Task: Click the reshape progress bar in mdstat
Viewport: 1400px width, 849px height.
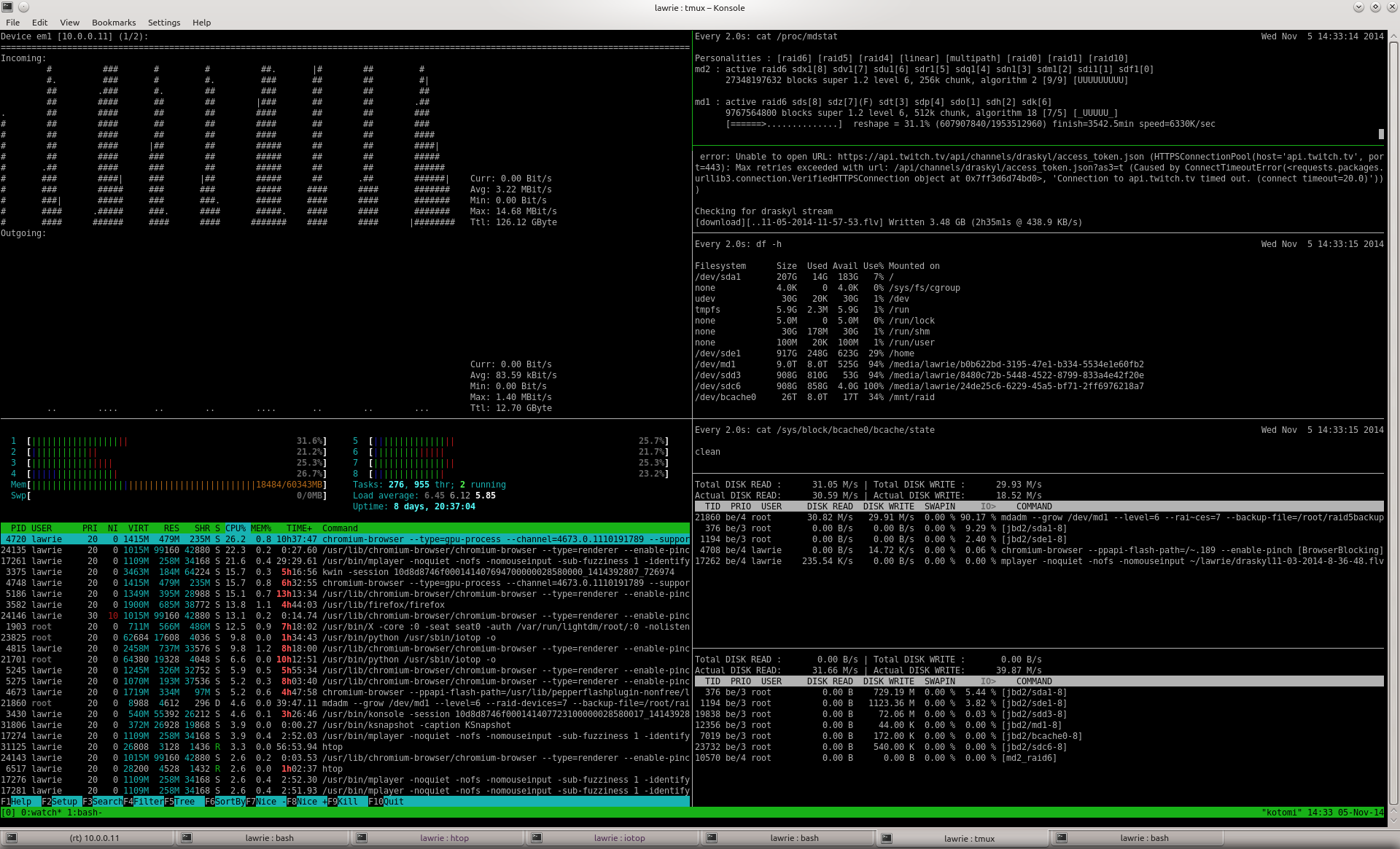Action: click(784, 124)
